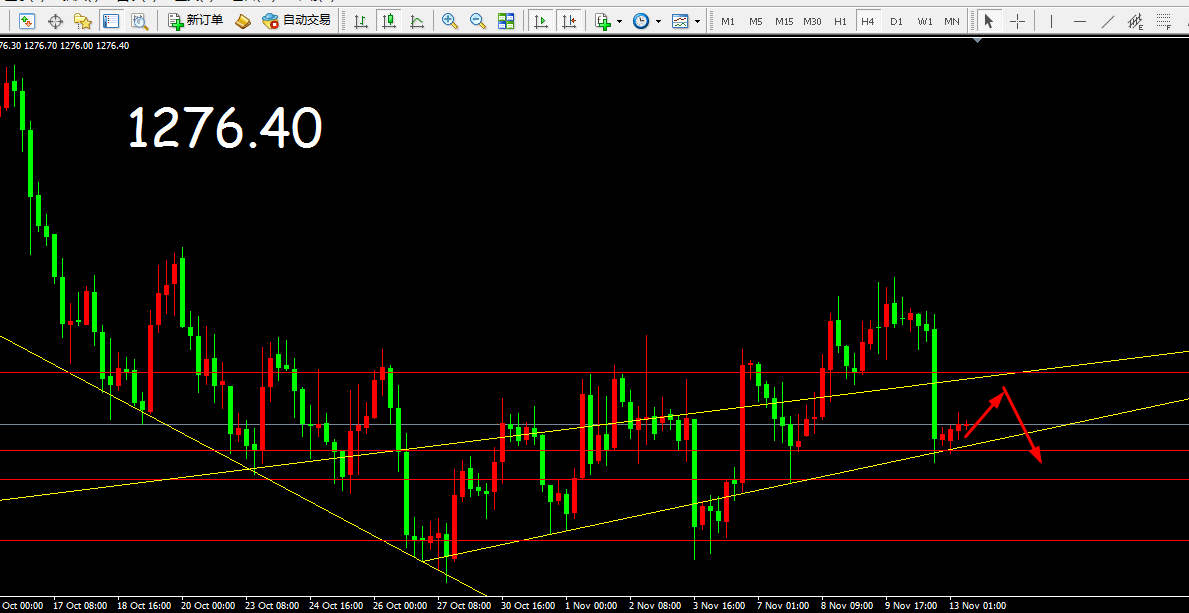Open the Strategy Tester magnifier icon
Viewport: 1189px width, 613px height.
click(139, 21)
